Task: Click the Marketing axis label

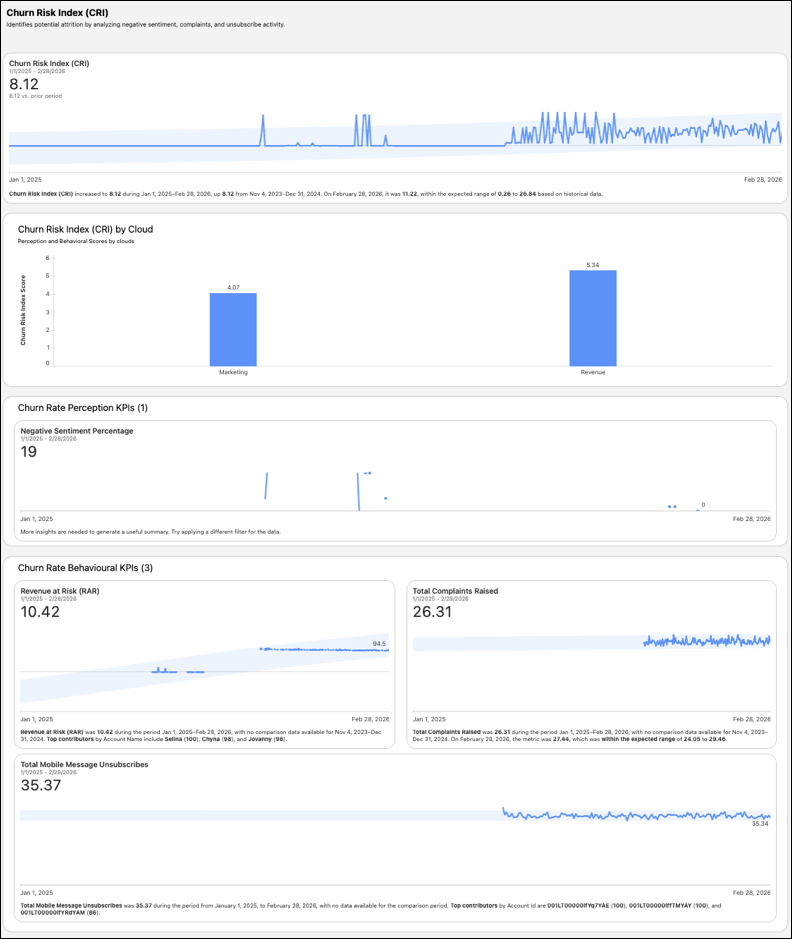Action: click(233, 372)
